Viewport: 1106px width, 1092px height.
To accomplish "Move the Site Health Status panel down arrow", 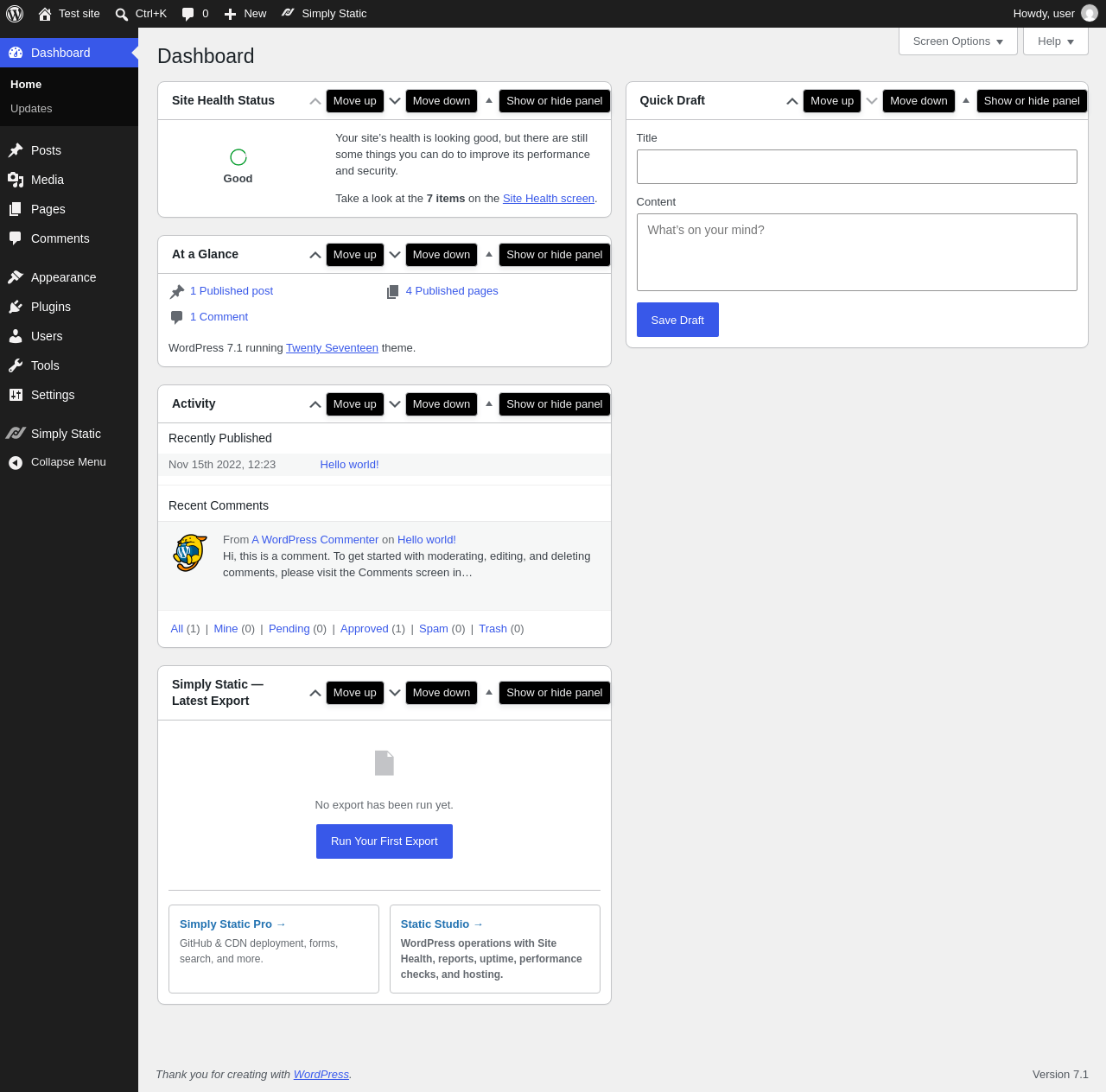I will tap(395, 101).
